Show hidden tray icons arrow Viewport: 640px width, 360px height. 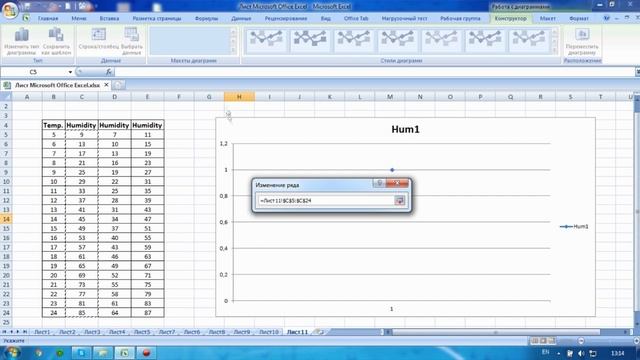pyautogui.click(x=559, y=353)
